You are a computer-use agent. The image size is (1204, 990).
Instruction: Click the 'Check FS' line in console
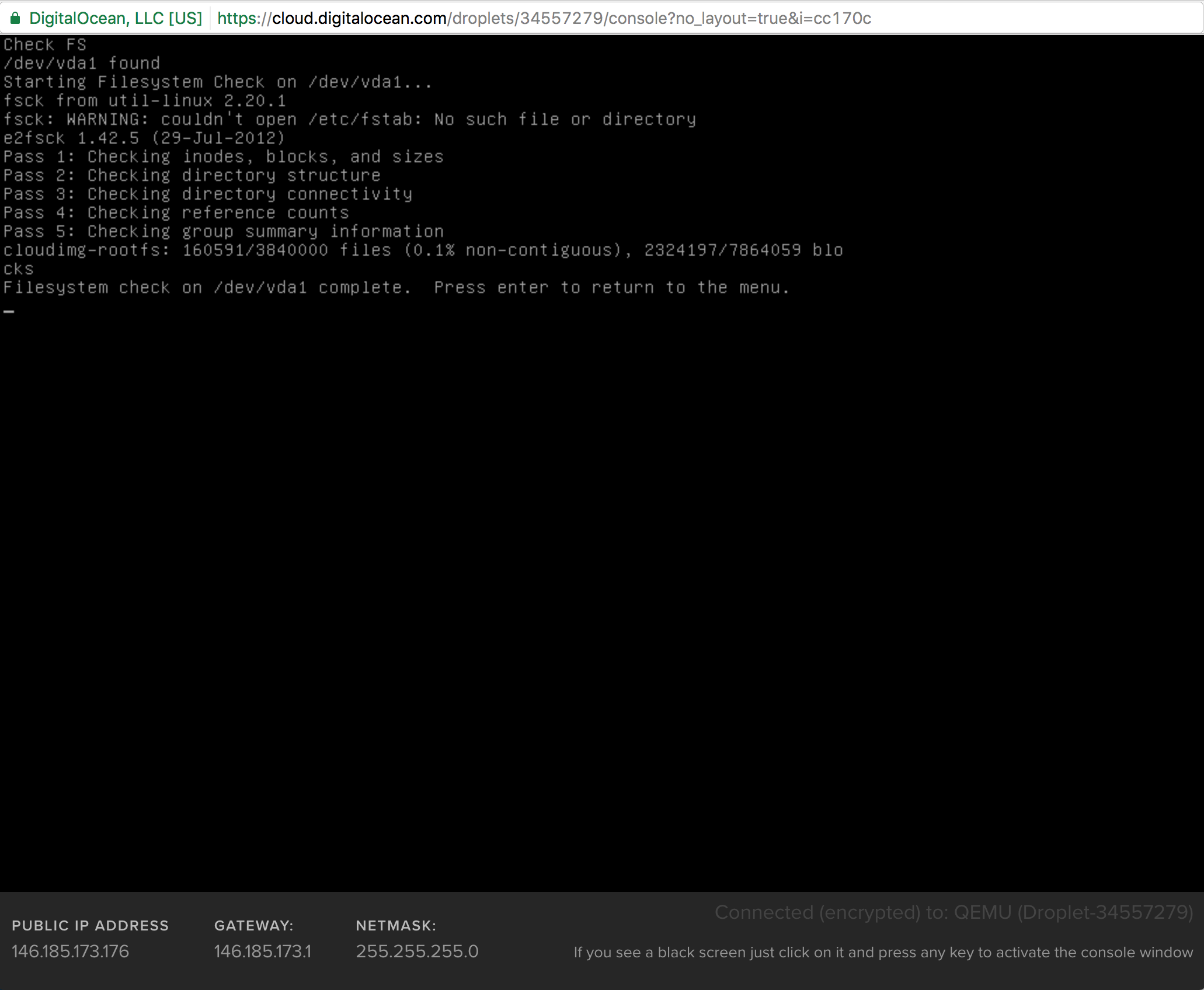coord(45,45)
